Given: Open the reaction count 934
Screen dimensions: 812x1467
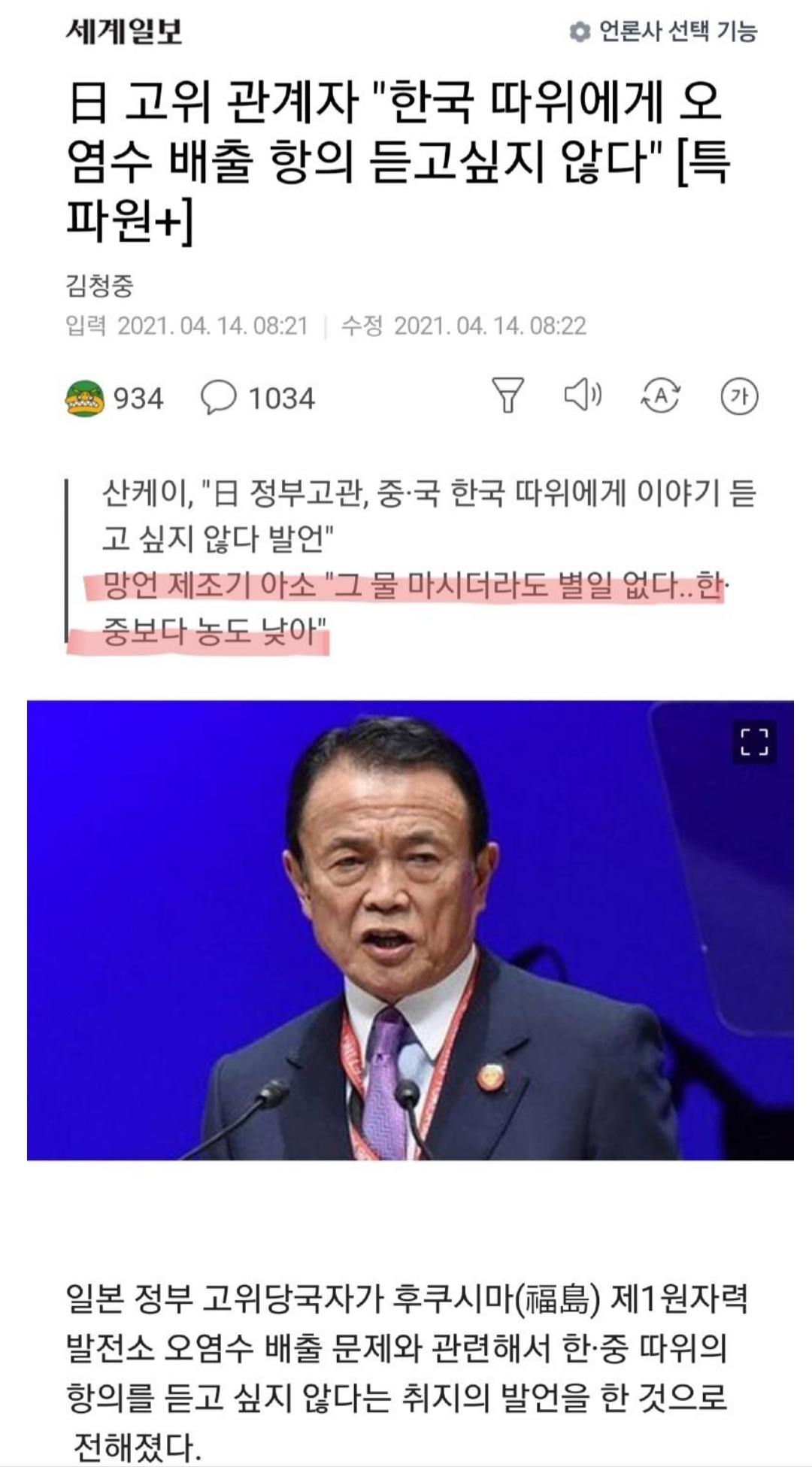Looking at the screenshot, I should pos(138,399).
